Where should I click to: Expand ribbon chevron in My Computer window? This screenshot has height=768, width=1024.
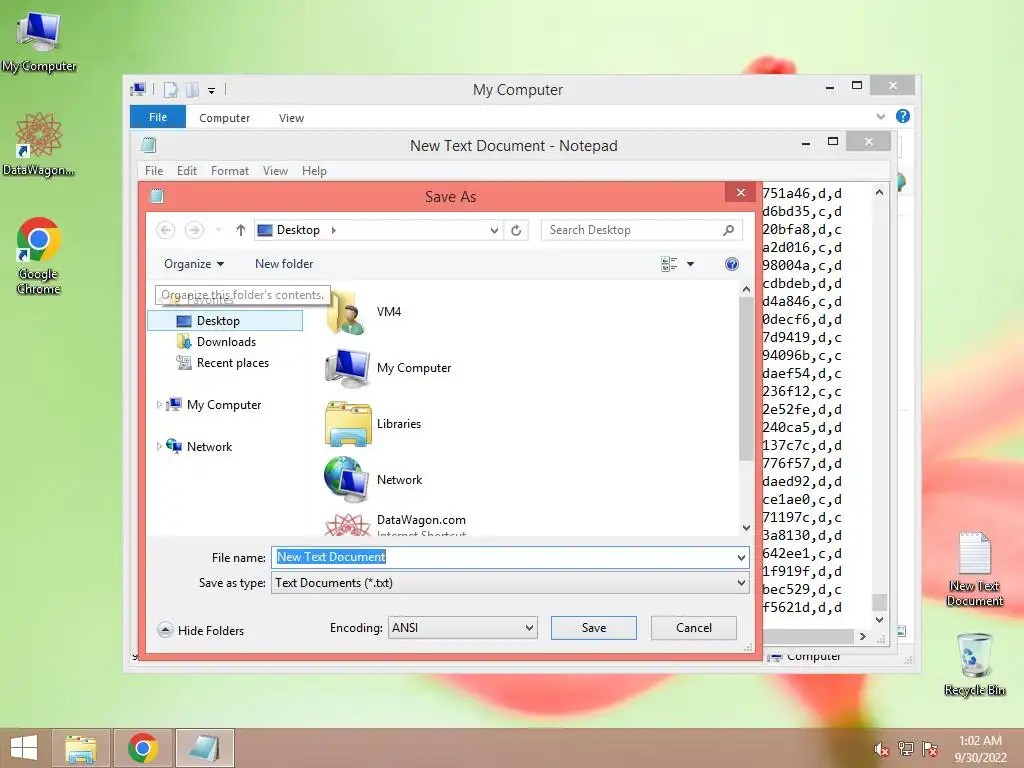[880, 116]
